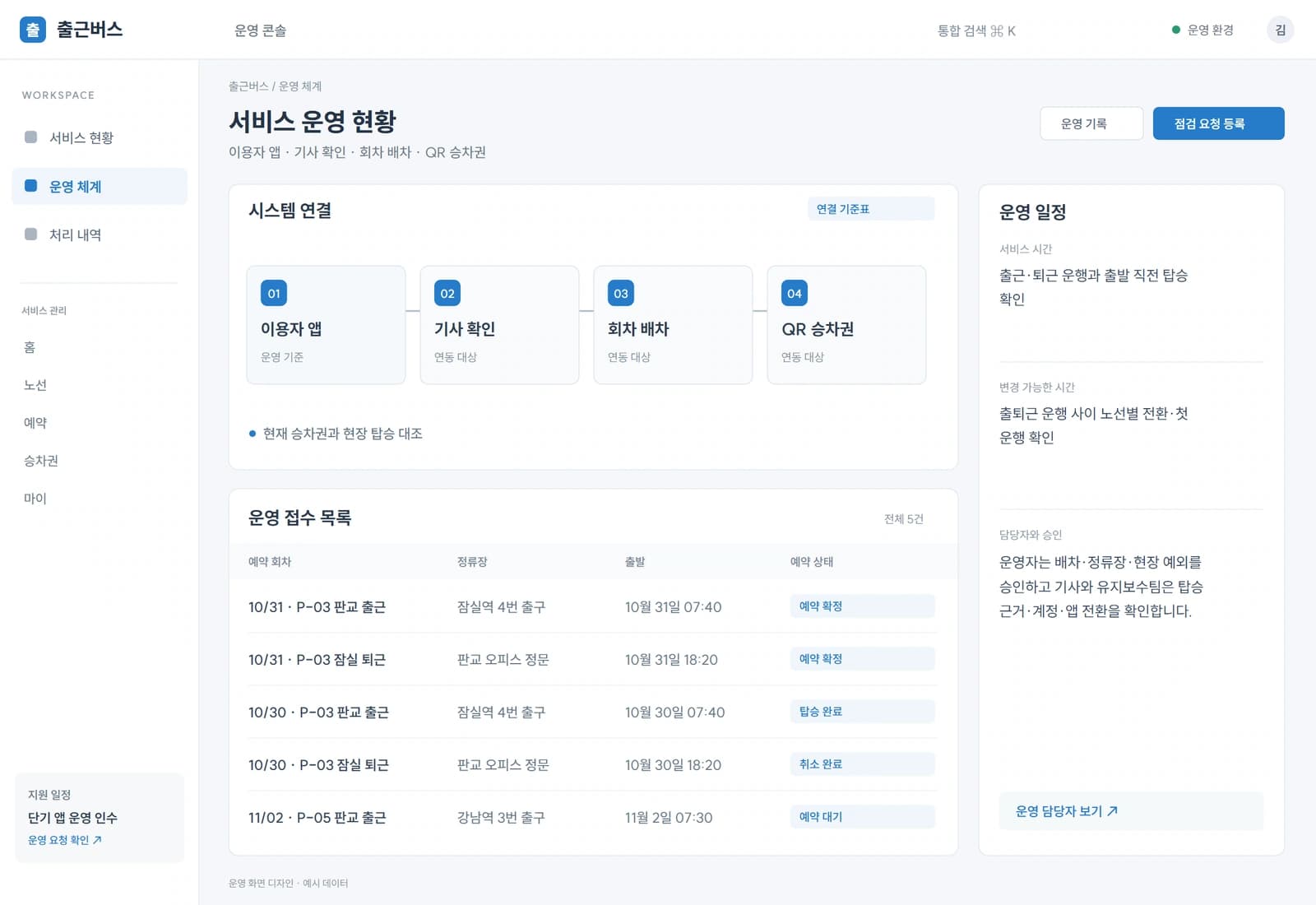Viewport: 1316px width, 905px height.
Task: Open 예약 in the sidebar
Action: pos(35,423)
